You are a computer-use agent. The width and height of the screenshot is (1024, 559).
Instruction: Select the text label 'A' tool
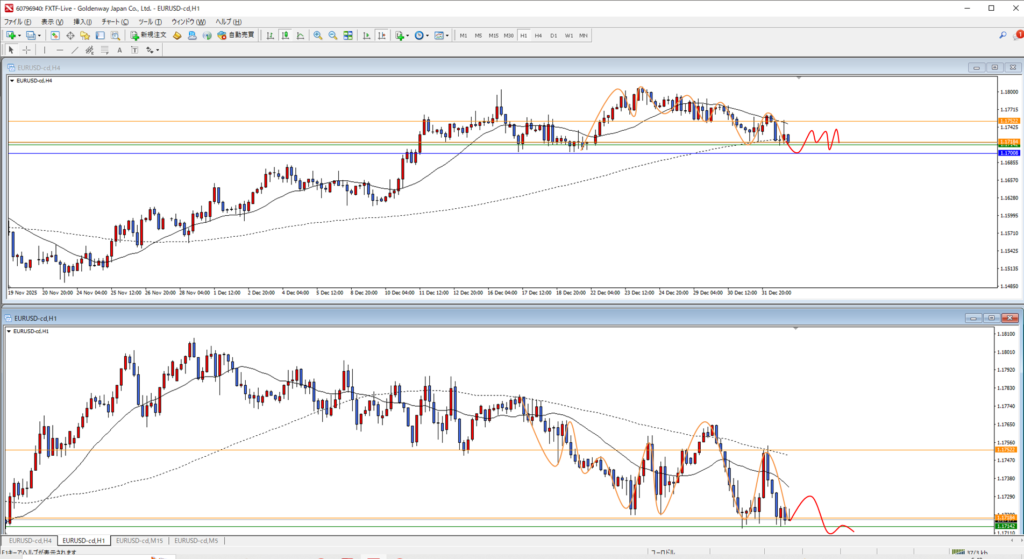coord(120,49)
